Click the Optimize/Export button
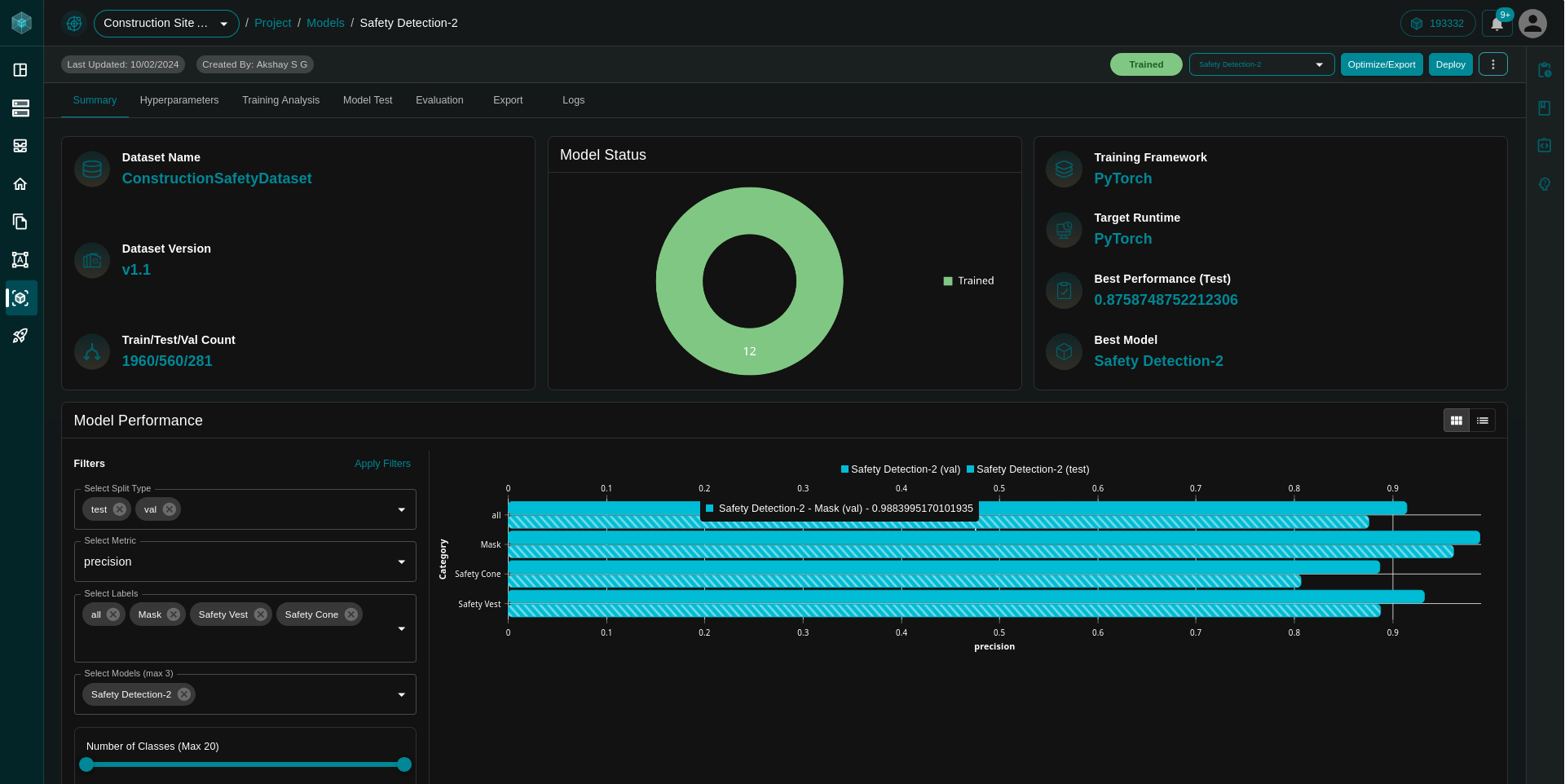 [x=1382, y=64]
